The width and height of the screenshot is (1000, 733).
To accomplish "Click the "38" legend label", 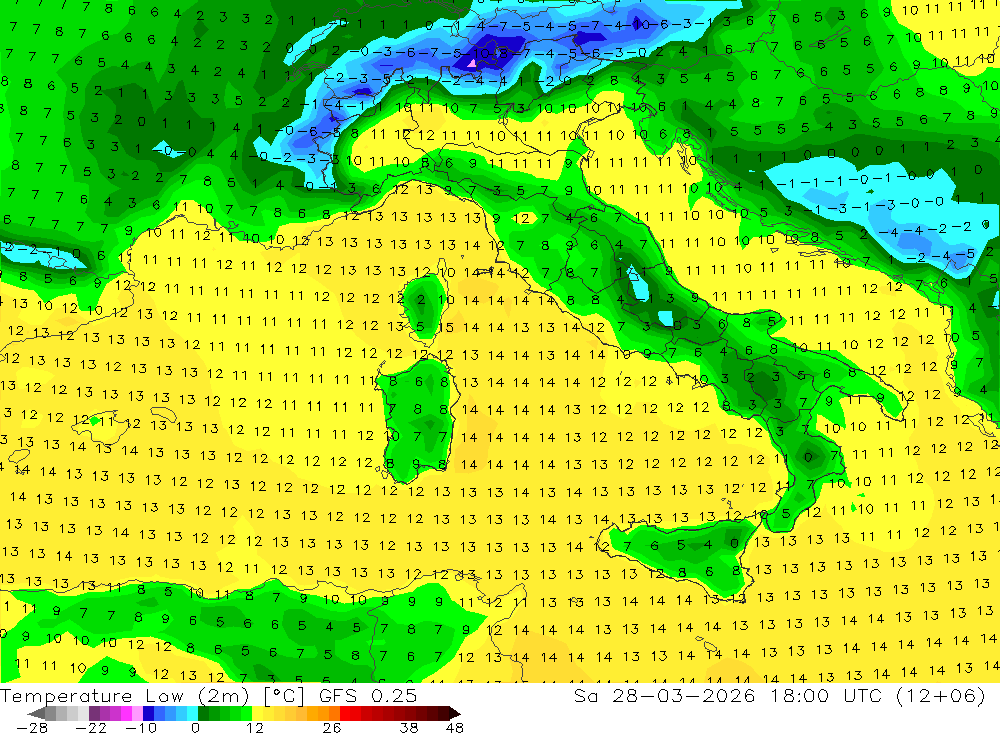I will (409, 727).
